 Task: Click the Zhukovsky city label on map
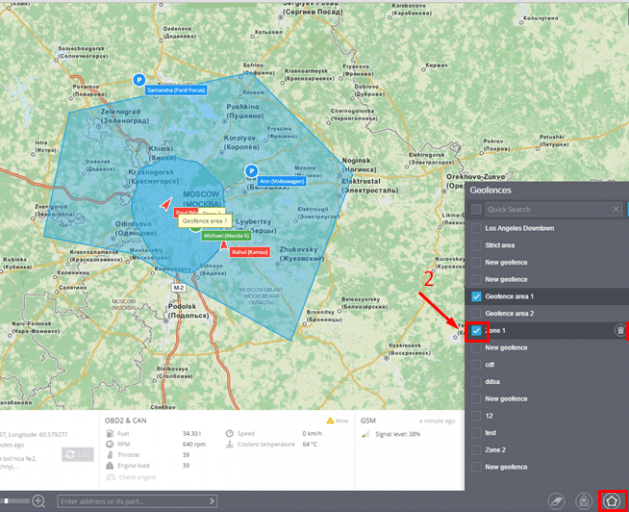tap(302, 254)
